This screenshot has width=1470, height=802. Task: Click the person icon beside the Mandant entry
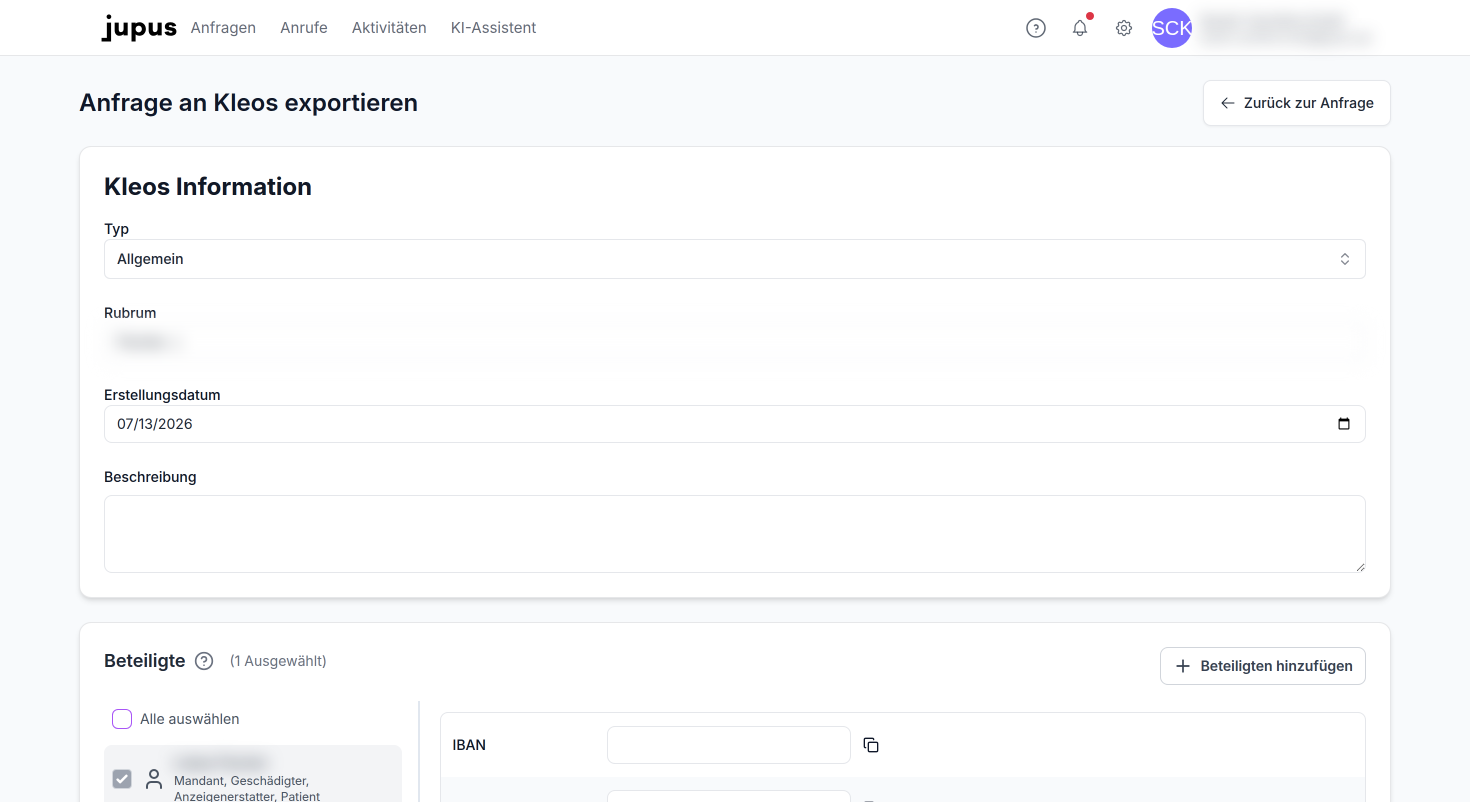pyautogui.click(x=154, y=779)
